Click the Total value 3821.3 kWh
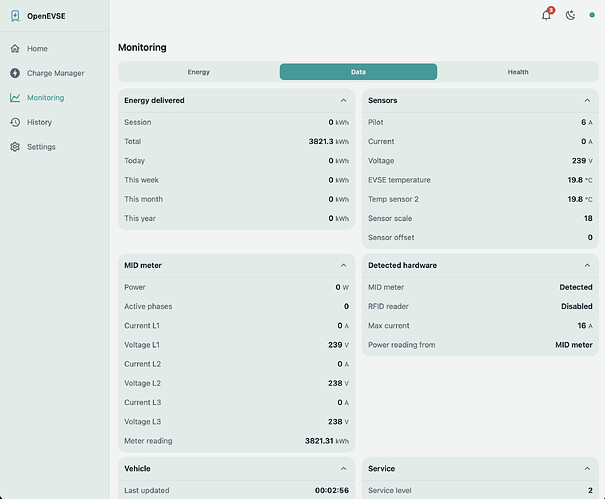605x499 pixels. (328, 141)
